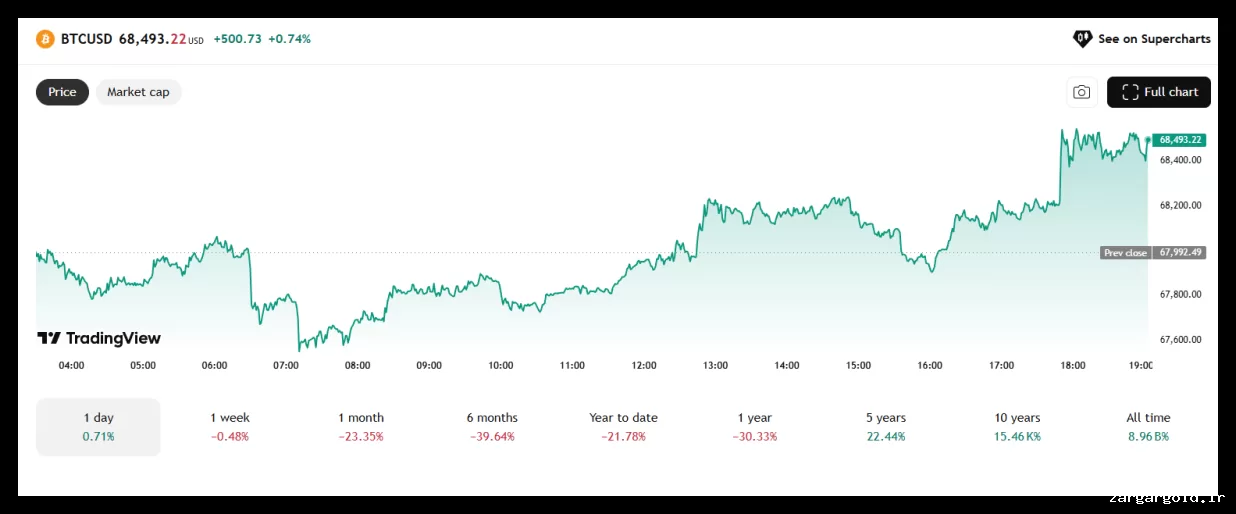
Task: Select the 1 day range tab
Action: click(98, 427)
